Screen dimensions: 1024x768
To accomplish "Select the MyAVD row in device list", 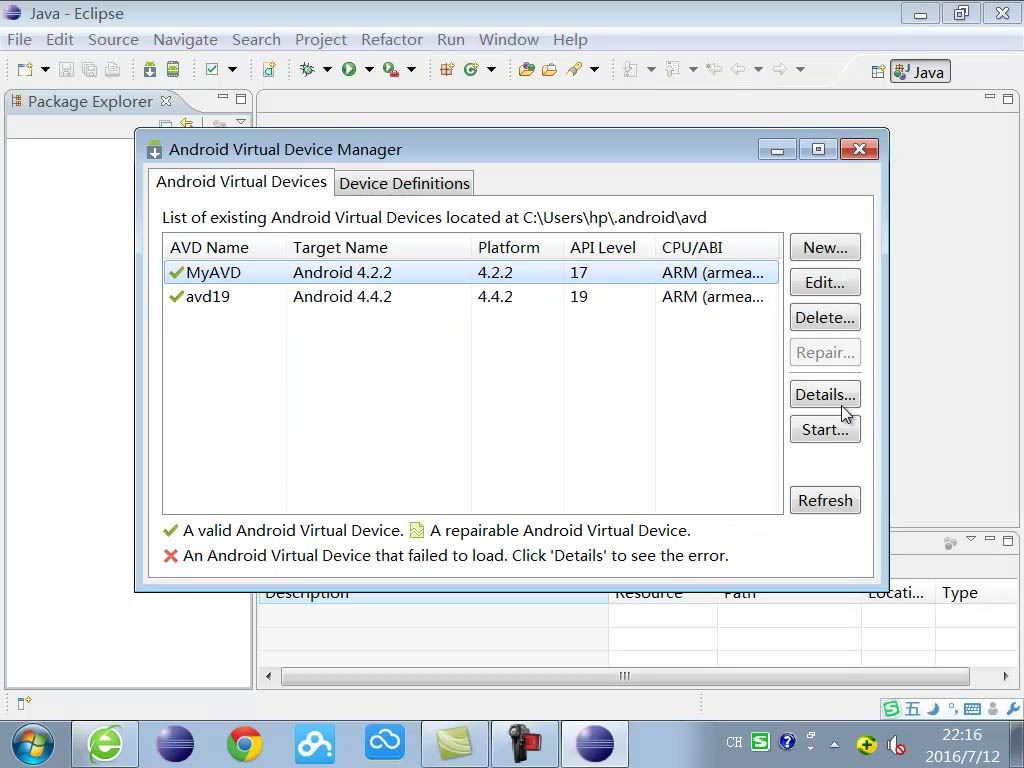I will click(x=471, y=272).
